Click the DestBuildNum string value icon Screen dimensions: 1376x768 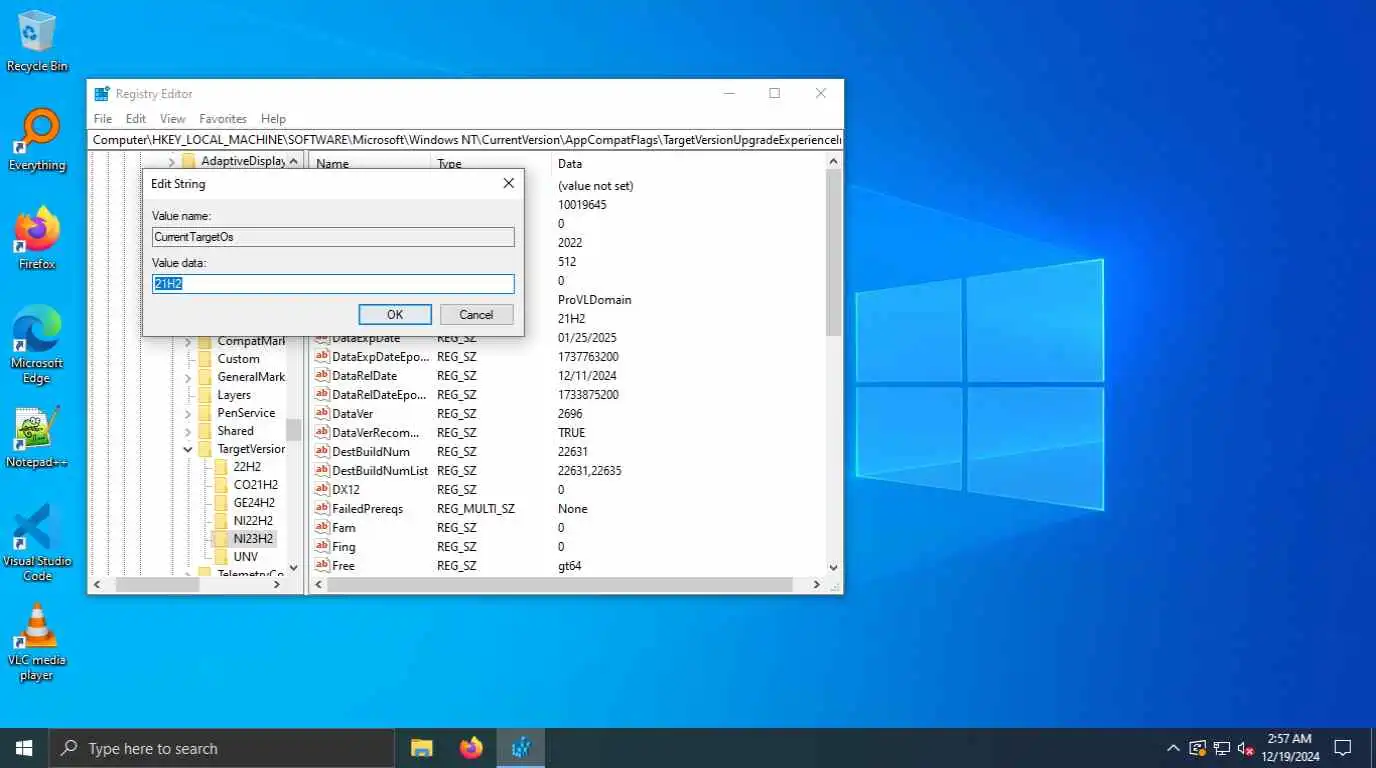point(322,451)
